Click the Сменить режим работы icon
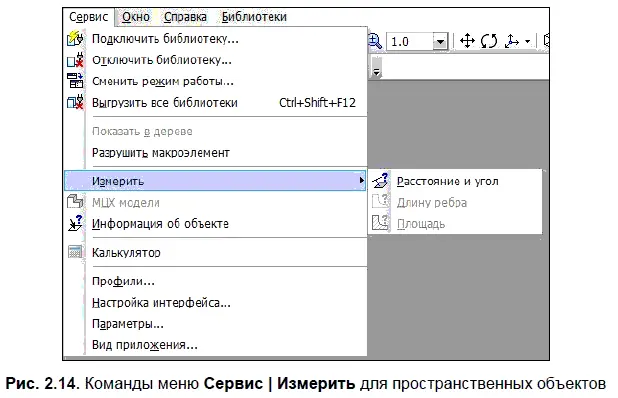618x398 pixels. coord(75,81)
